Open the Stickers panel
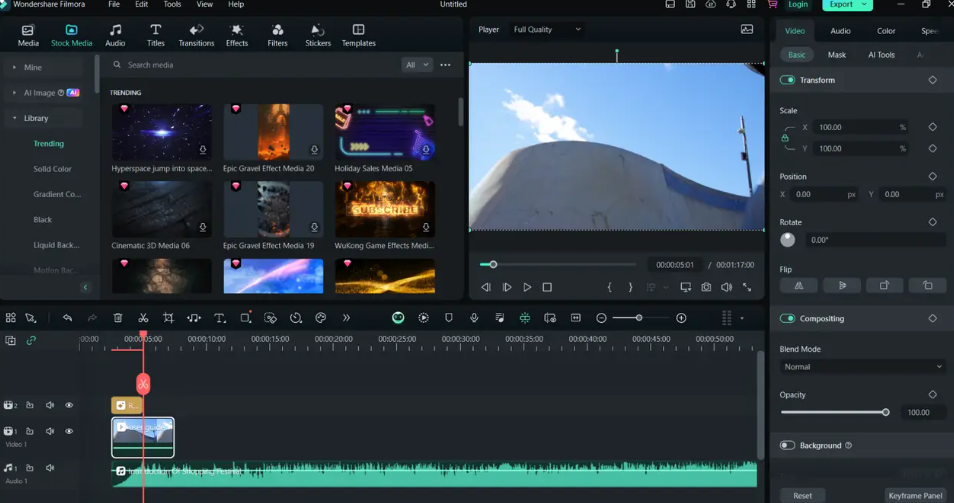 [x=317, y=35]
